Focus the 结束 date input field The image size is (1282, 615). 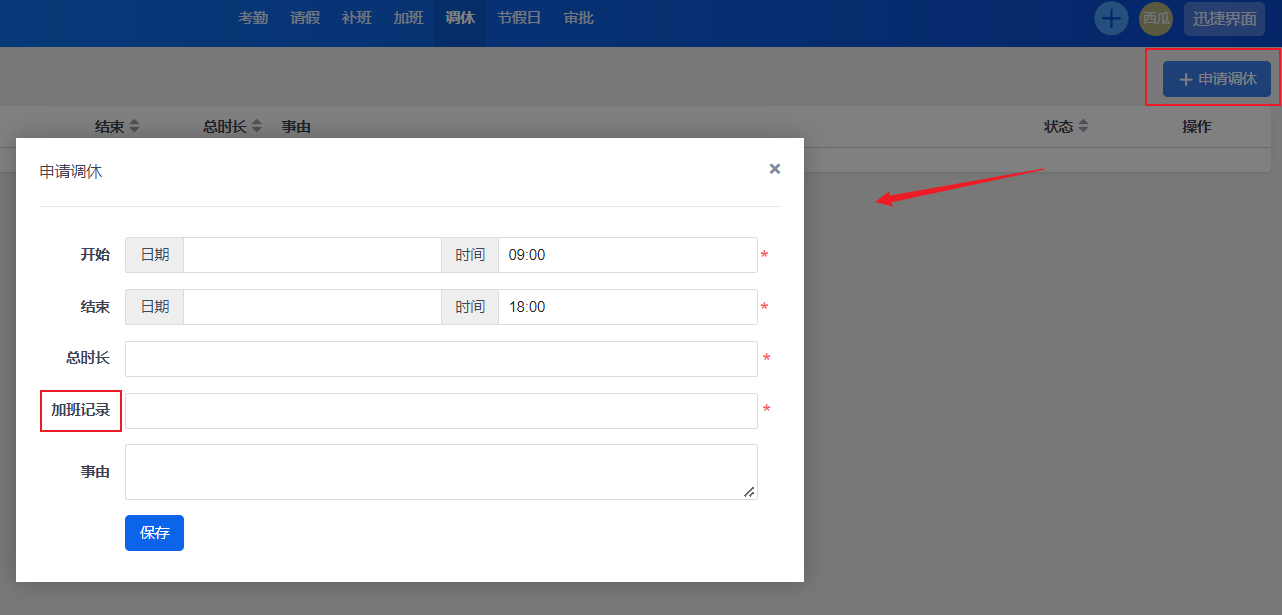point(312,307)
